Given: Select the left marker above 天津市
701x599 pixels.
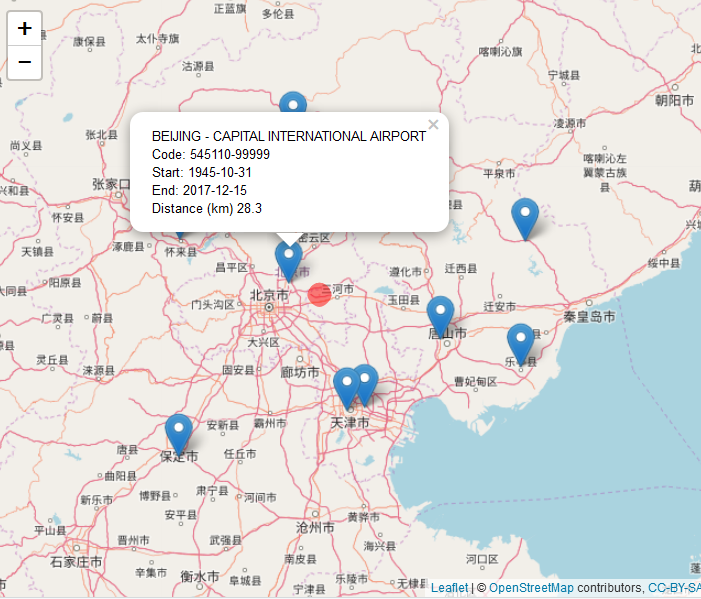Looking at the screenshot, I should click(346, 386).
